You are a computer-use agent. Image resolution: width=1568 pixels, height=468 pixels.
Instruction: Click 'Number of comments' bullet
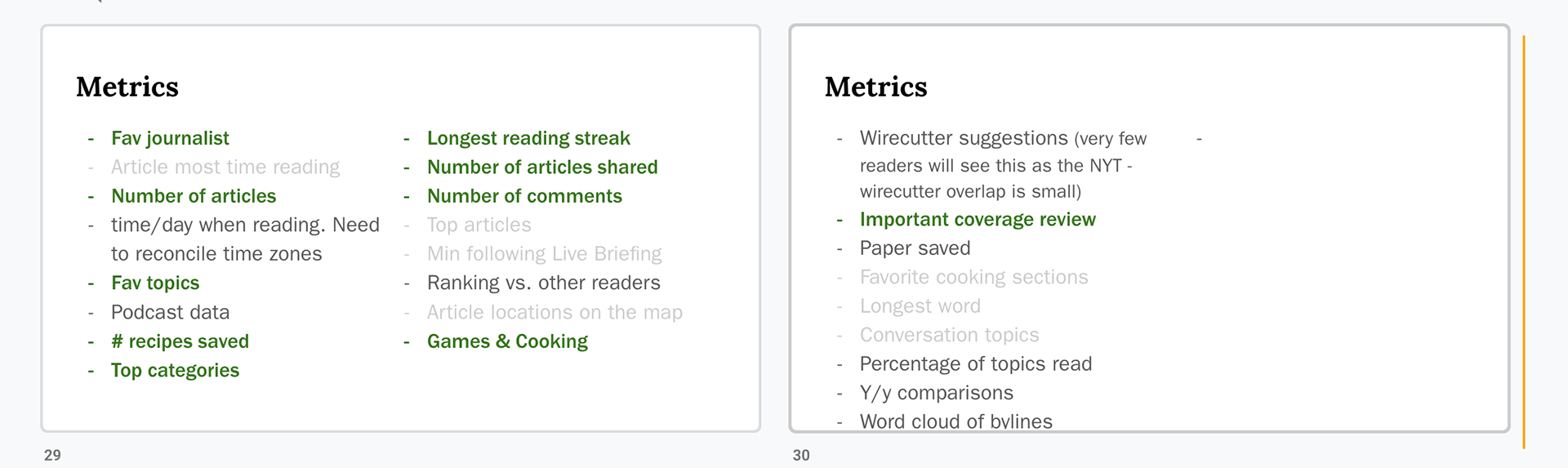click(x=524, y=196)
